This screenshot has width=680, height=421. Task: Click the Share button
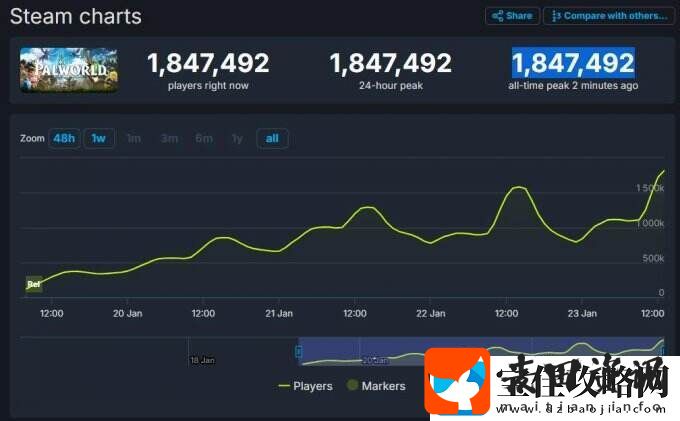click(512, 16)
